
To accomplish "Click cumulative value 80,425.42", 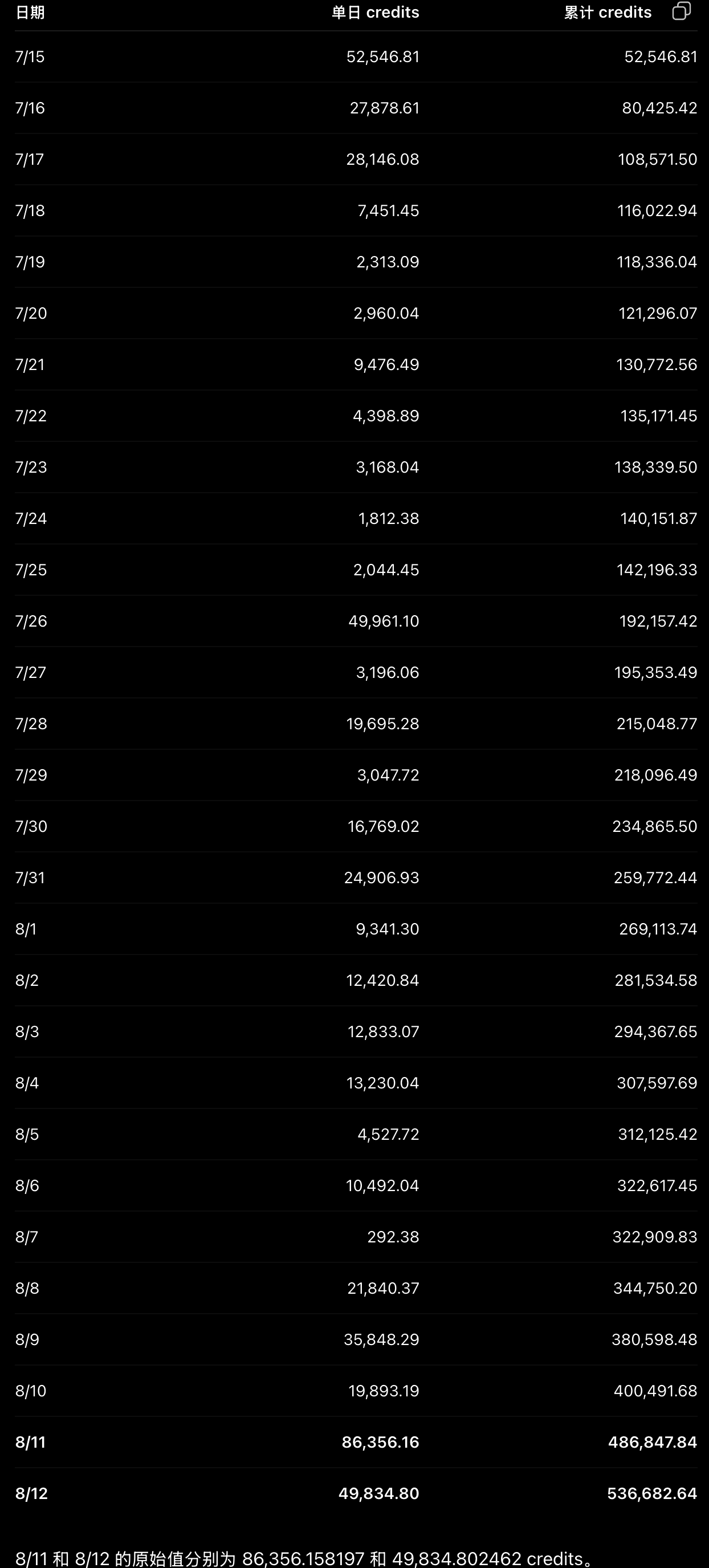I will coord(659,108).
